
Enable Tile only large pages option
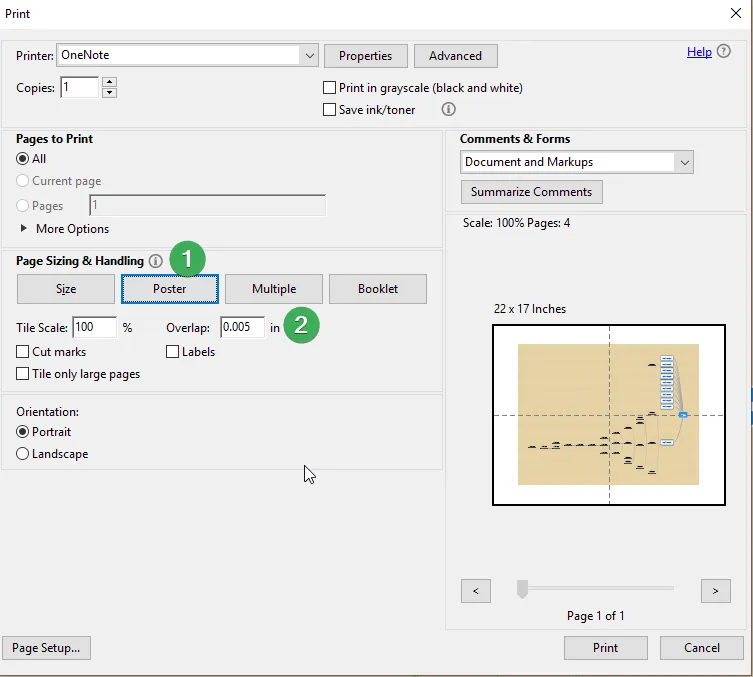(23, 374)
